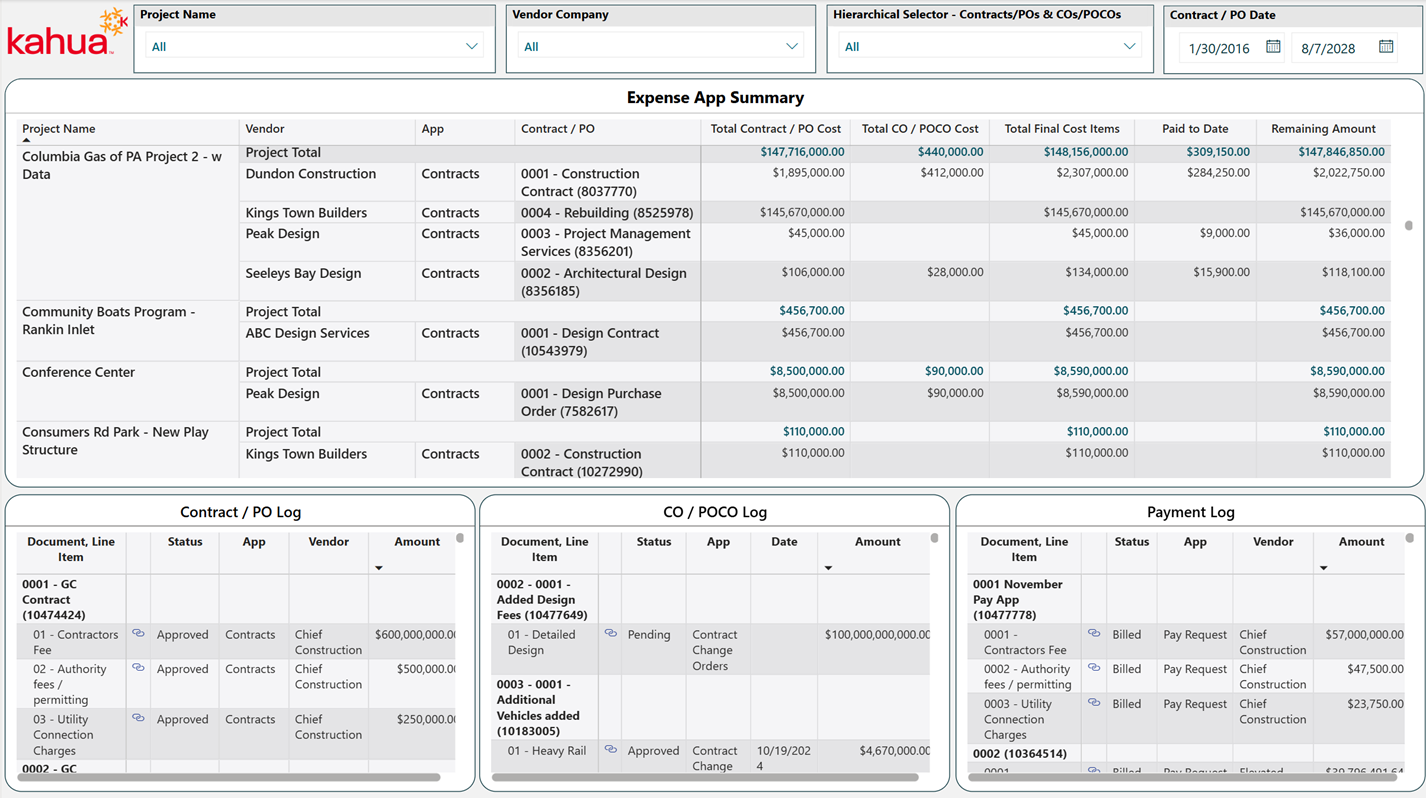
Task: Open link icon for 03 - Utility Connection Charges contract row
Action: (138, 718)
